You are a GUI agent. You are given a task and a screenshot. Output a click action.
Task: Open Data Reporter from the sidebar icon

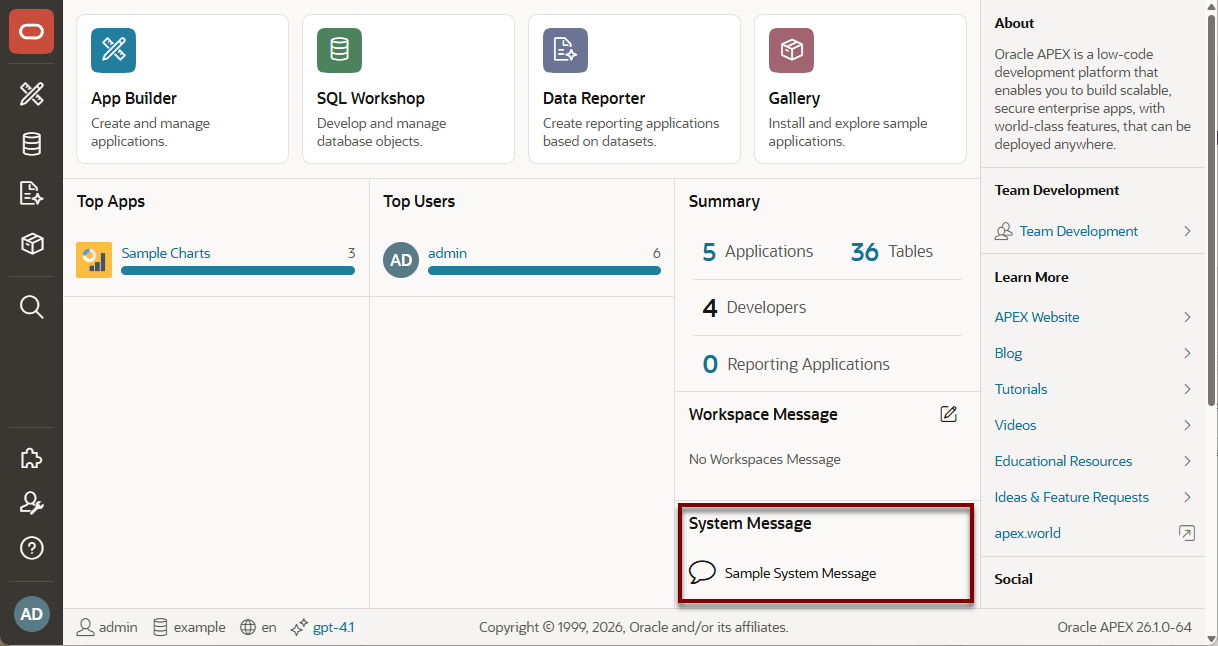point(31,193)
